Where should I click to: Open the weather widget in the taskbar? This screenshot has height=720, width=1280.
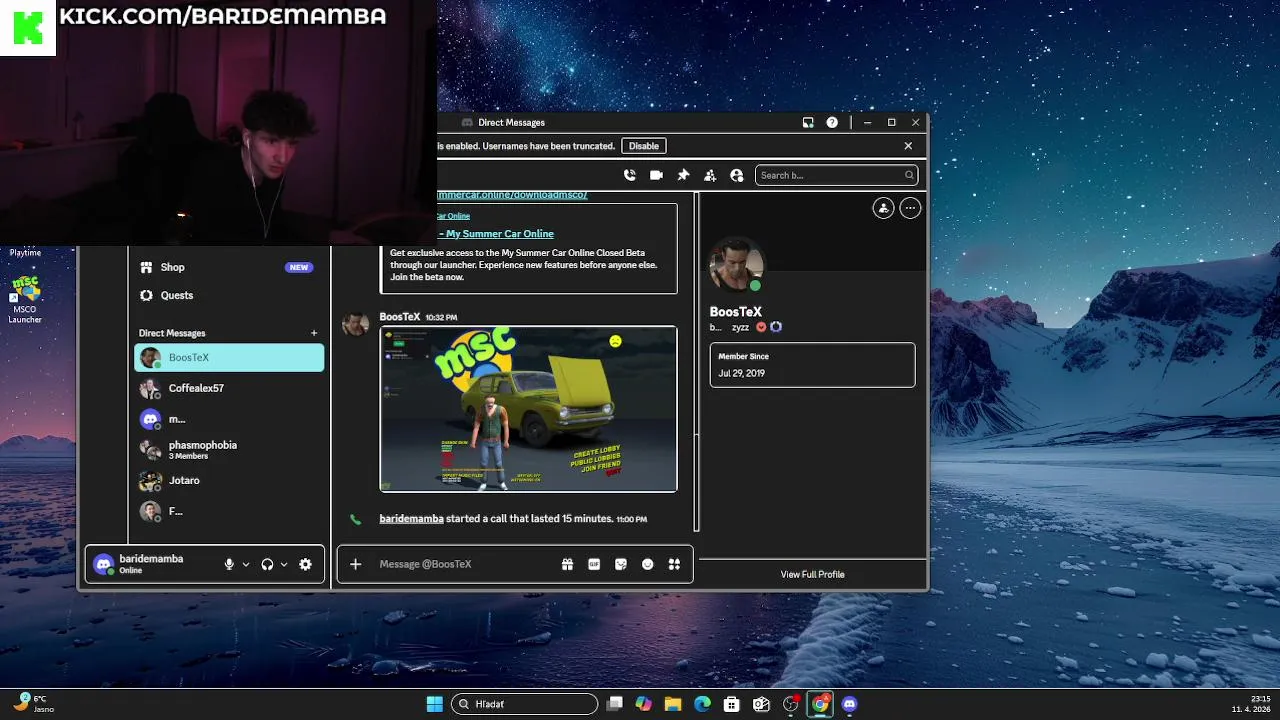tap(32, 704)
